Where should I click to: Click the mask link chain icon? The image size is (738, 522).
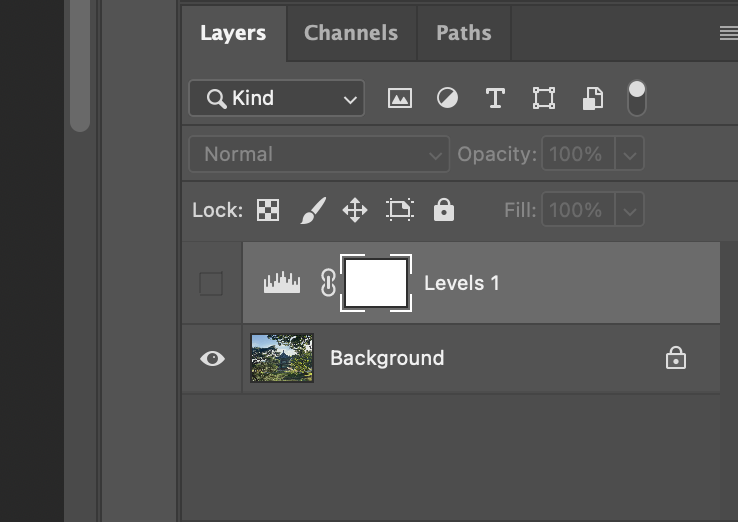click(x=328, y=282)
